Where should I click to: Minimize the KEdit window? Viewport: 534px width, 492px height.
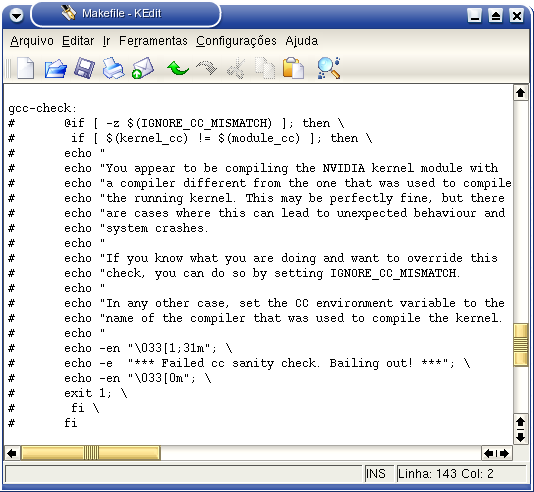coord(474,16)
